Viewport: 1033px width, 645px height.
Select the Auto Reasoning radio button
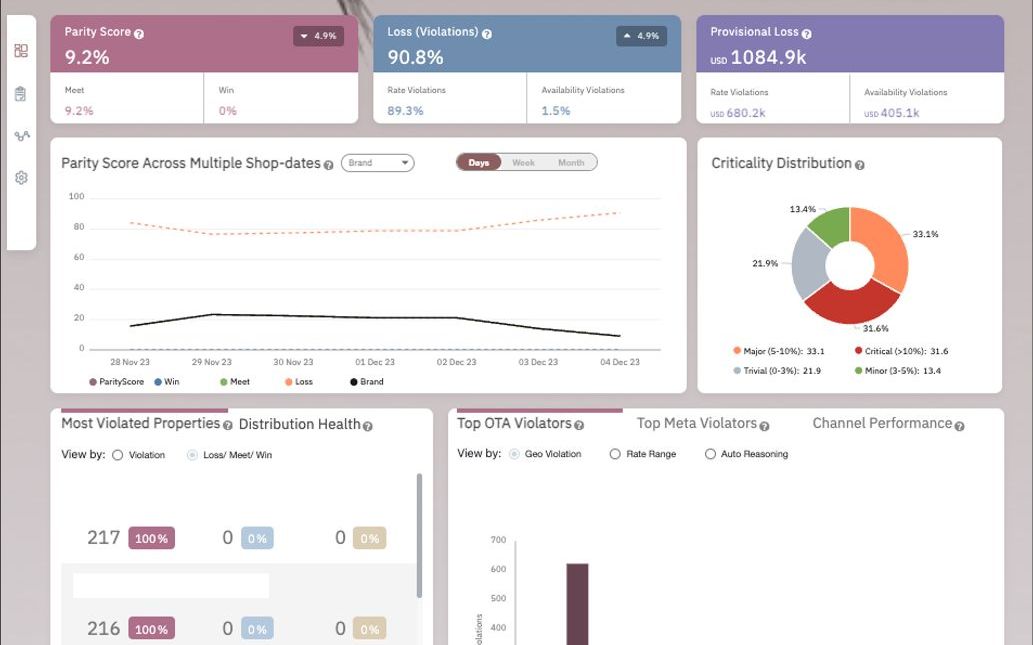(x=710, y=454)
